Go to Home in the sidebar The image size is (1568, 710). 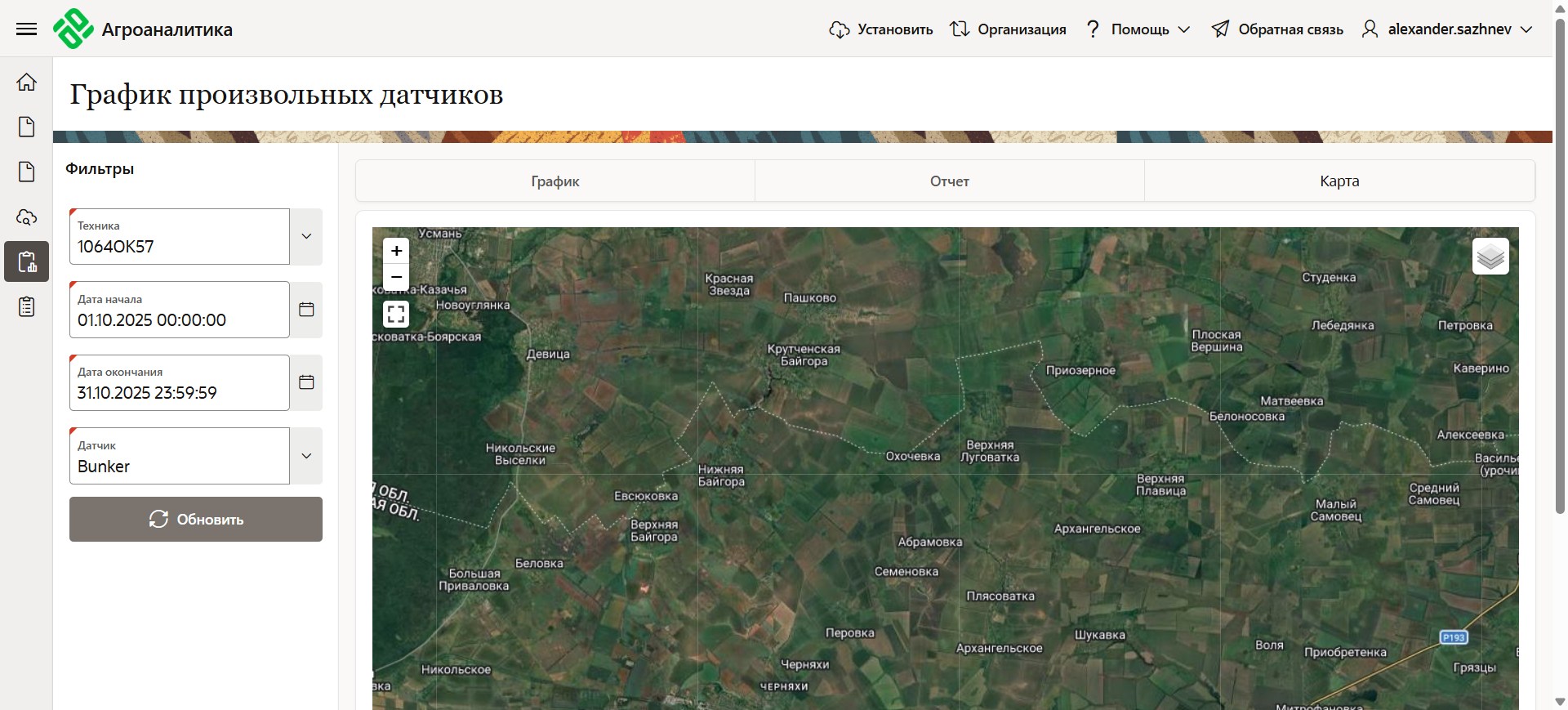[x=27, y=82]
